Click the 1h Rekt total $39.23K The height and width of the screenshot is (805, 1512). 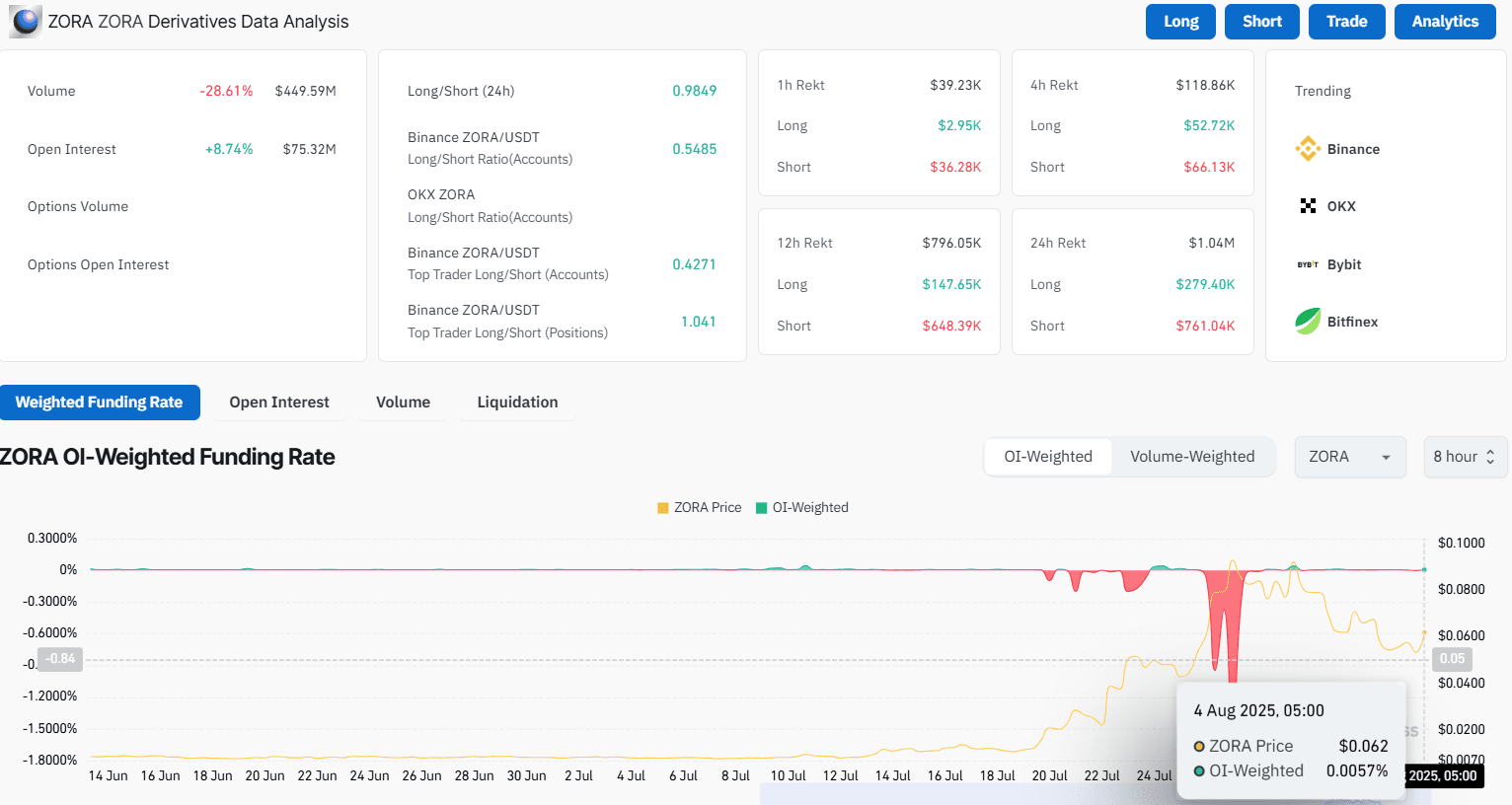coord(955,85)
